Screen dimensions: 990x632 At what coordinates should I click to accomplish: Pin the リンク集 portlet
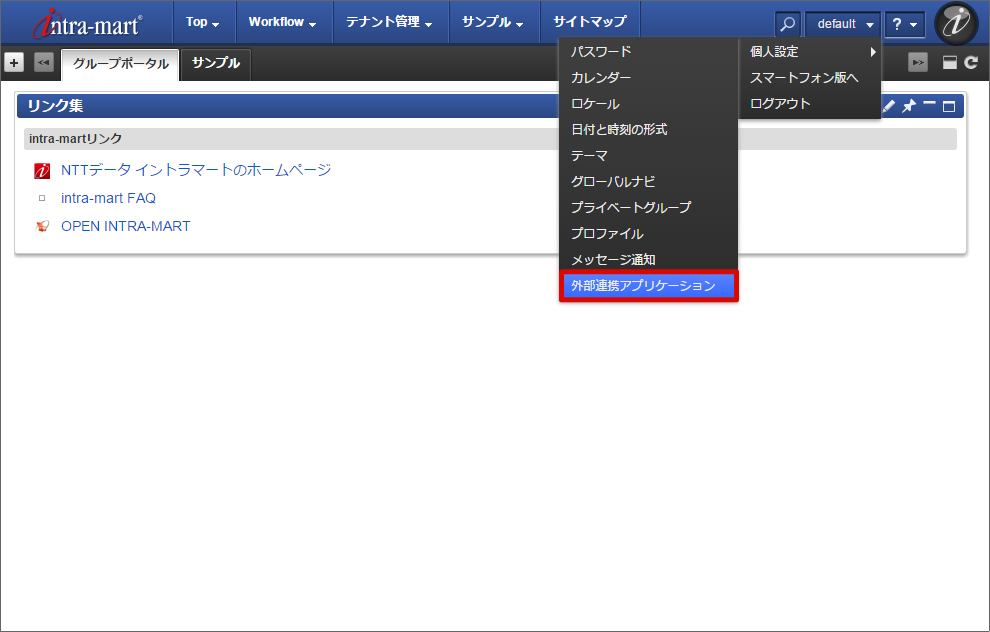click(x=909, y=106)
